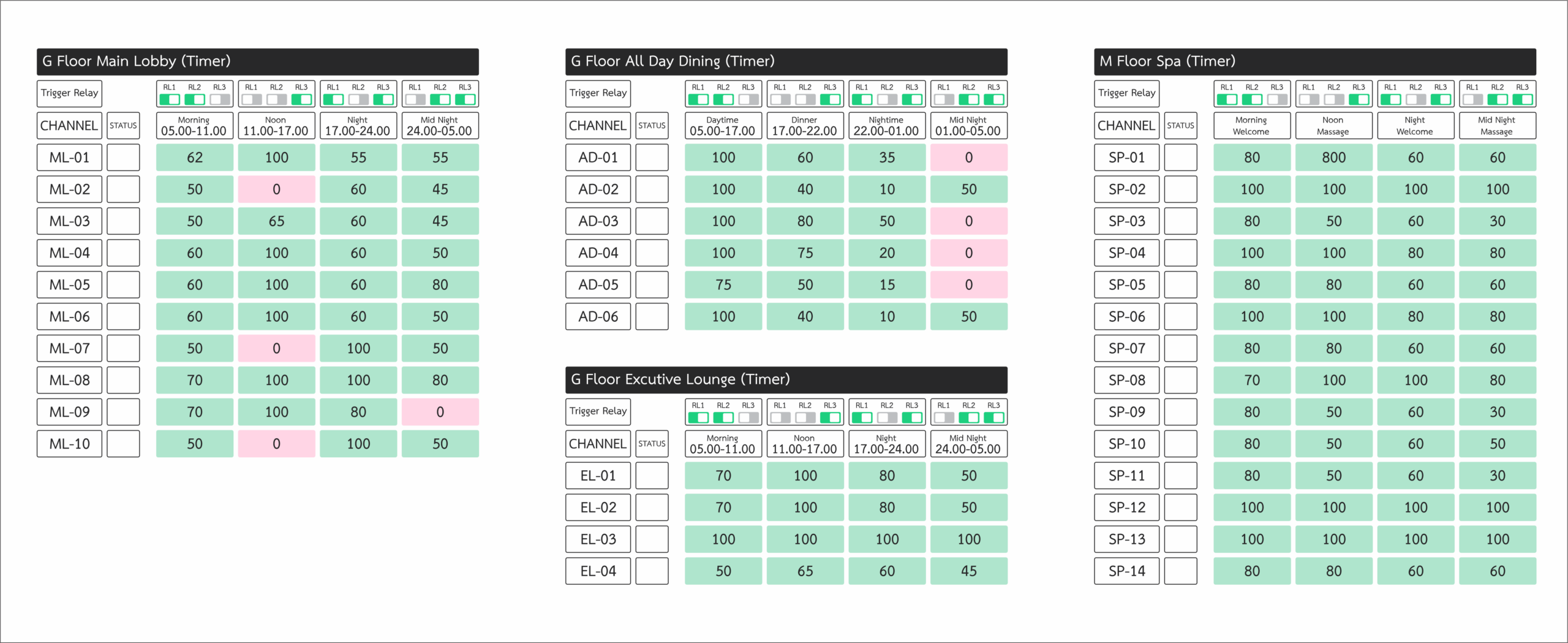Select the Night 17.00-24.00 header in Main Lobby

tap(358, 126)
